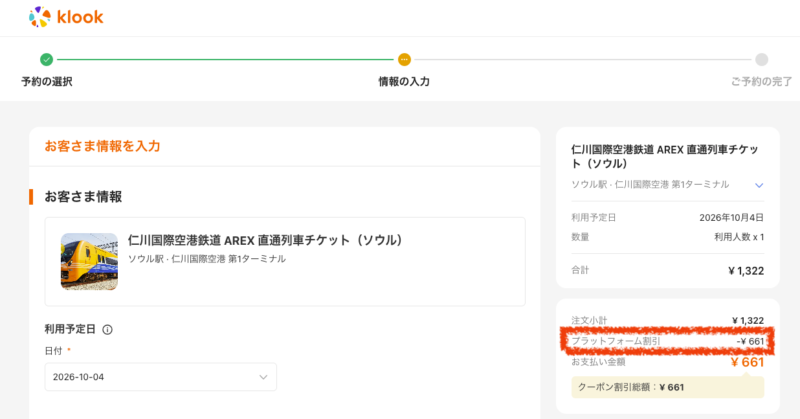Image resolution: width=800 pixels, height=419 pixels.
Task: Click the 注文小計 ¥ 1,322 value
Action: [x=747, y=321]
